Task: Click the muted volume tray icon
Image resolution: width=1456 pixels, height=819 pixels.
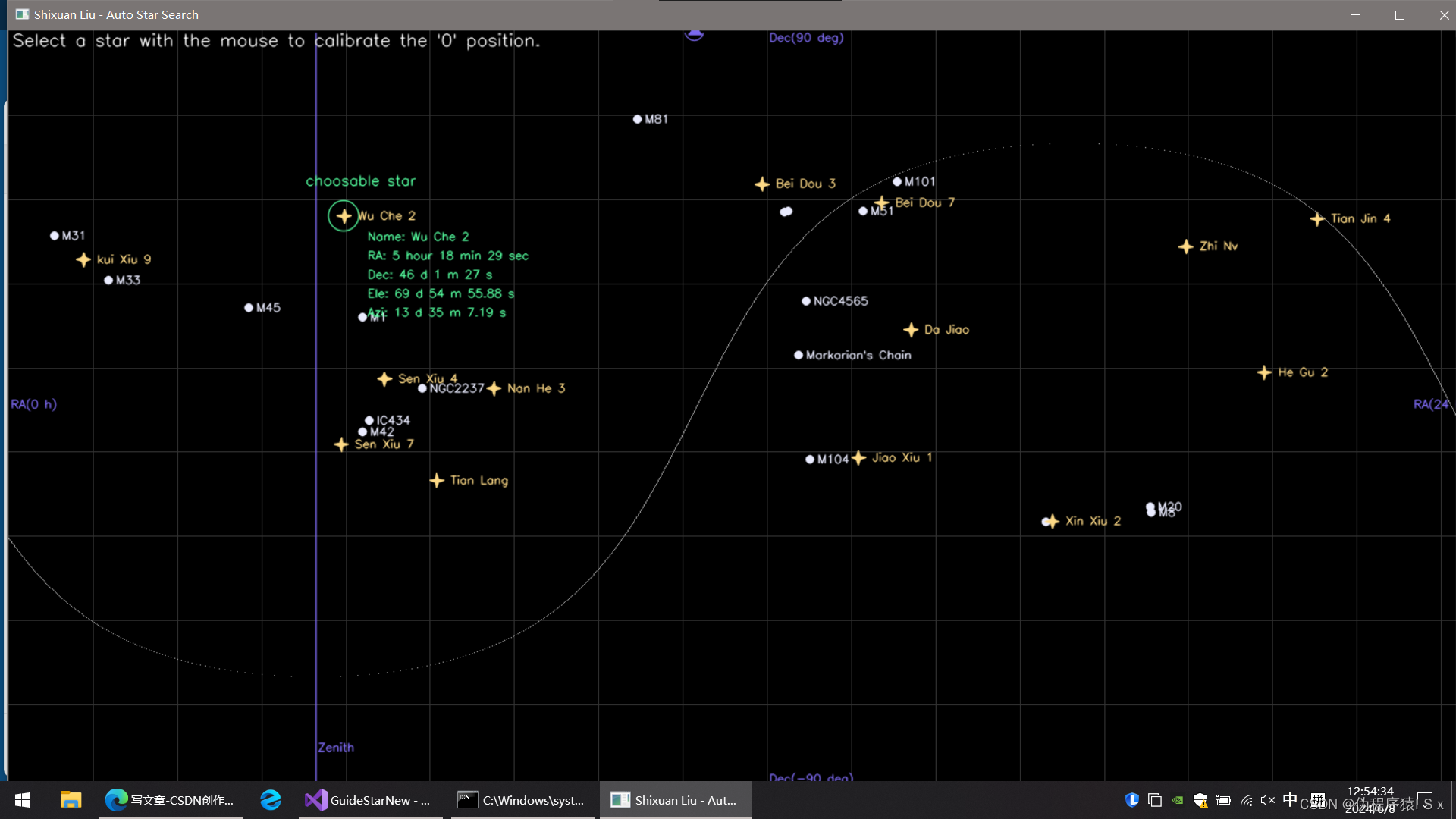Action: coord(1267,800)
